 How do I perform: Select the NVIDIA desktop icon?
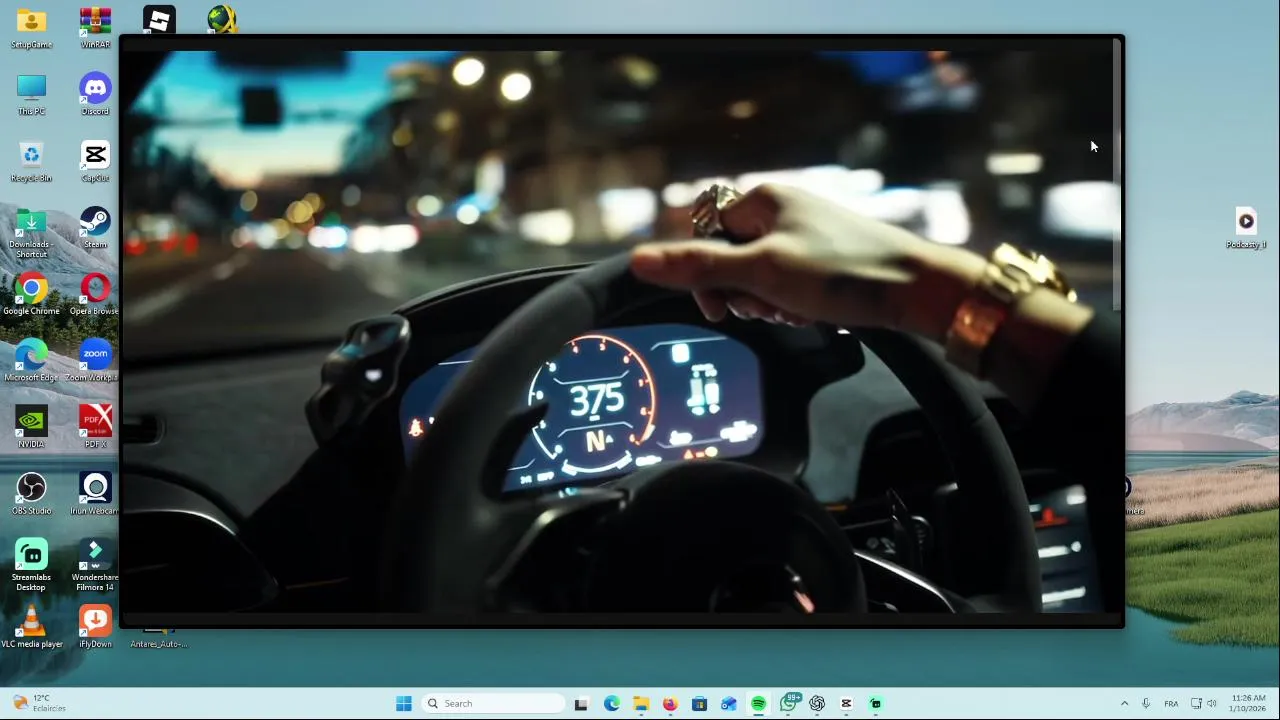(x=31, y=427)
